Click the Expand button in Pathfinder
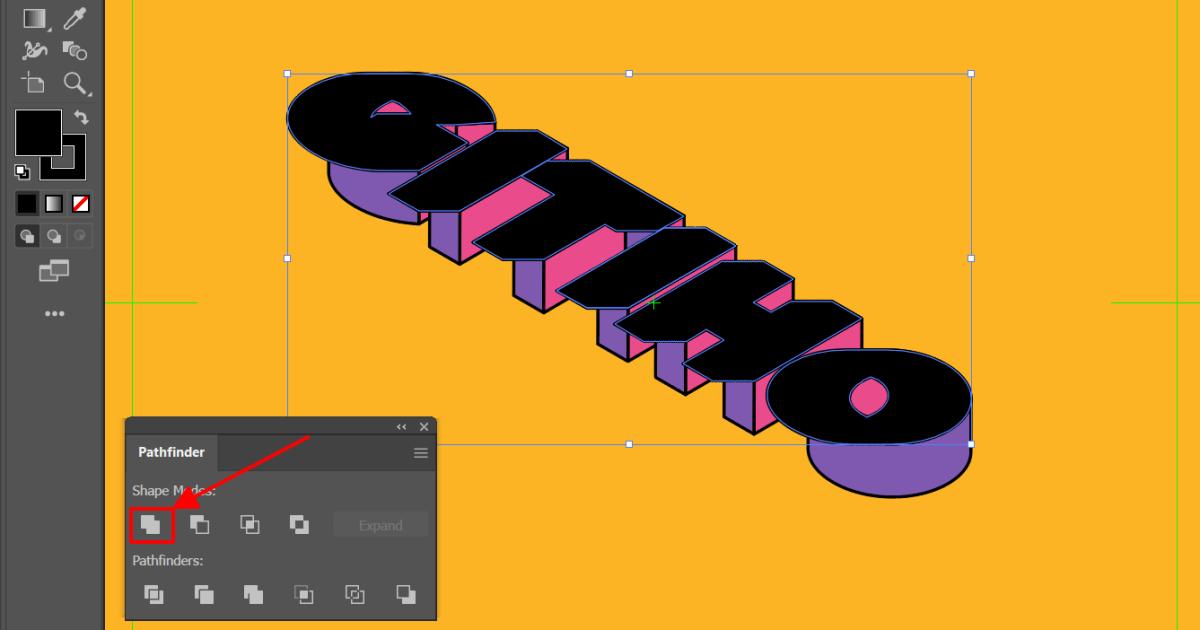Image resolution: width=1200 pixels, height=630 pixels. 380,525
